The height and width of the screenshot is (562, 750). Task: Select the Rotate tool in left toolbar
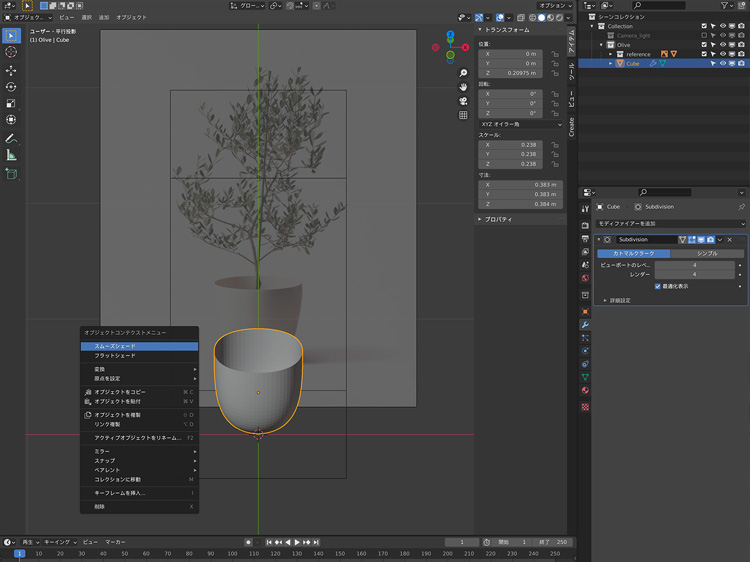(x=11, y=87)
